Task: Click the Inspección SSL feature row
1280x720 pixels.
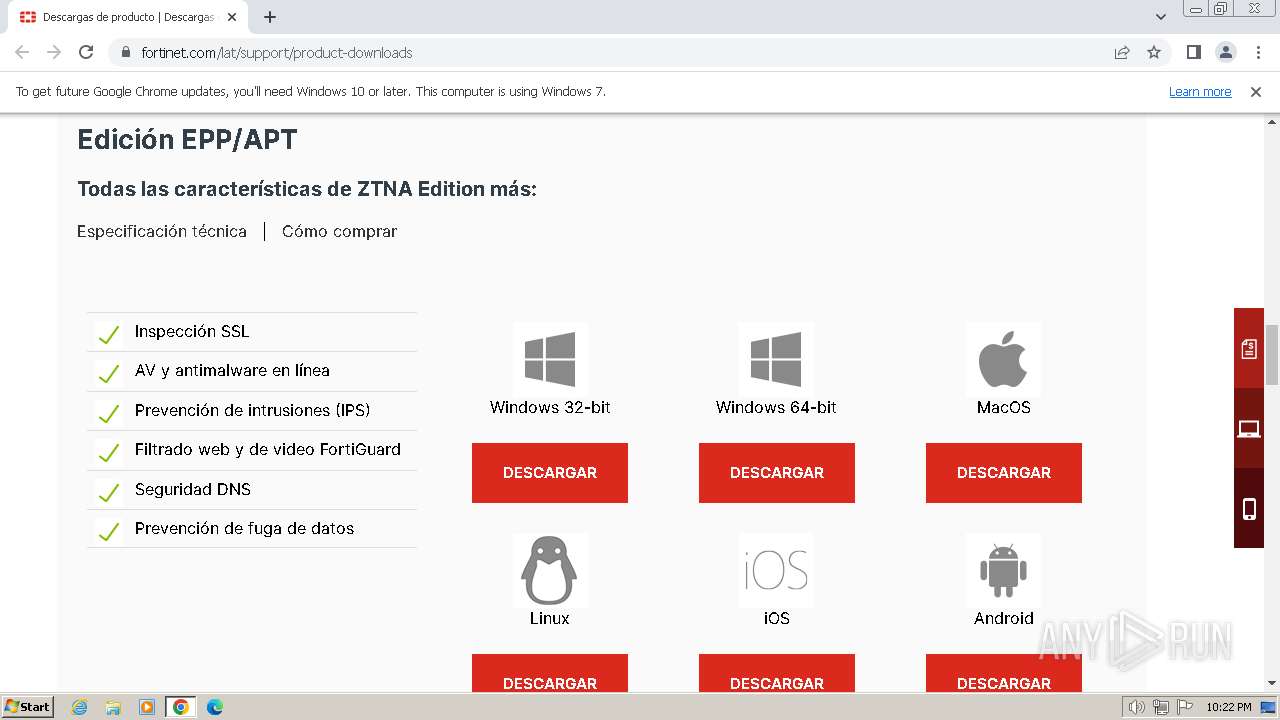Action: click(x=252, y=331)
